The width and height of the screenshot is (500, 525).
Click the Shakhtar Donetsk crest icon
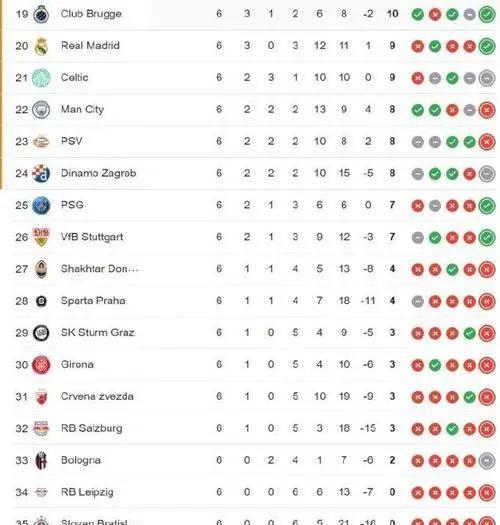[x=41, y=269]
